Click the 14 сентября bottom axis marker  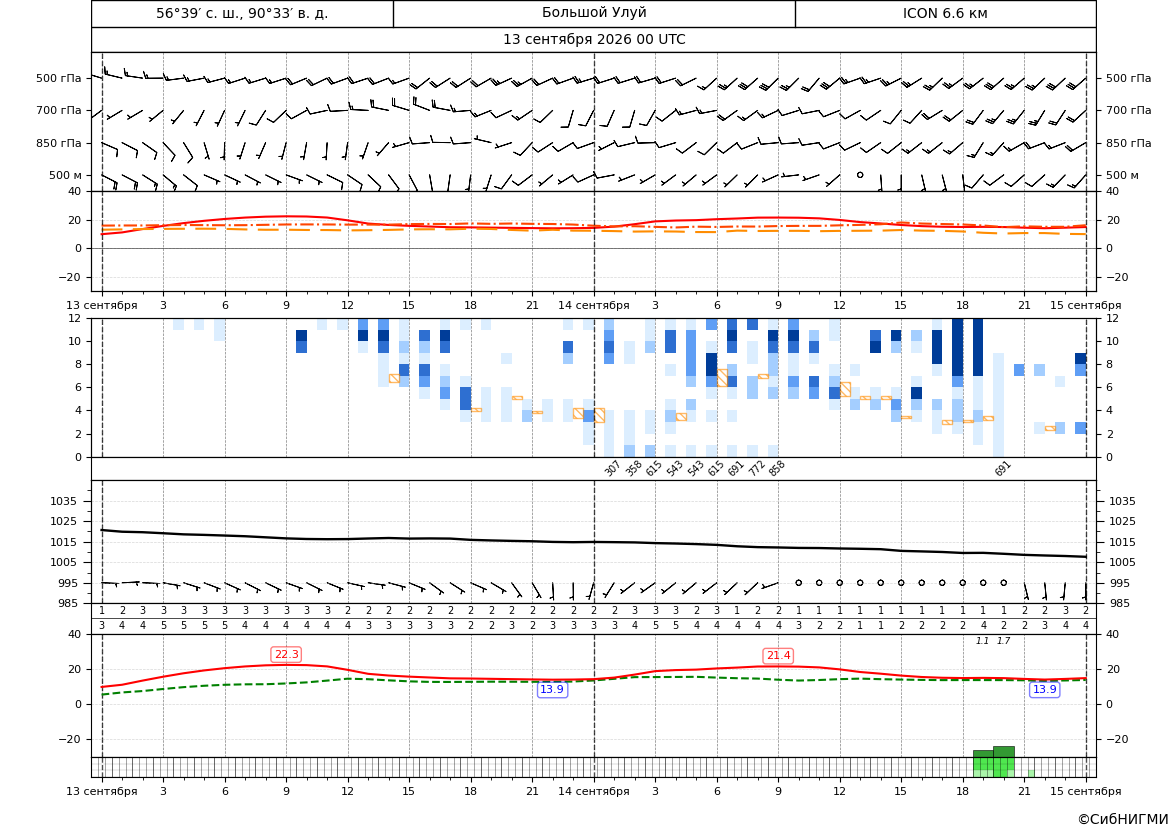click(x=594, y=790)
